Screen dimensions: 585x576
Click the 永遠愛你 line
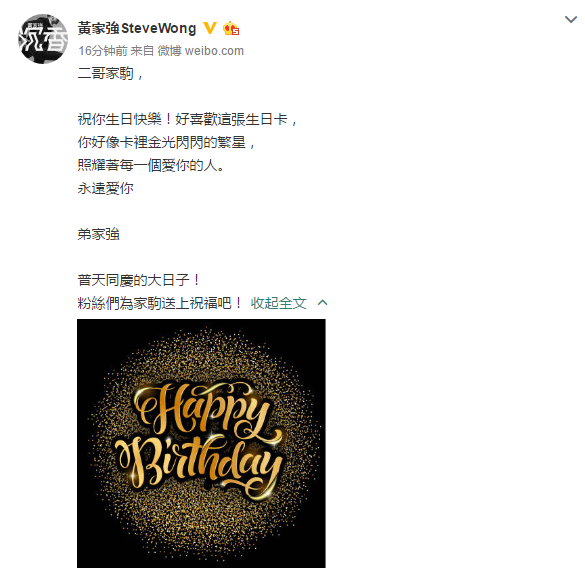[x=106, y=188]
